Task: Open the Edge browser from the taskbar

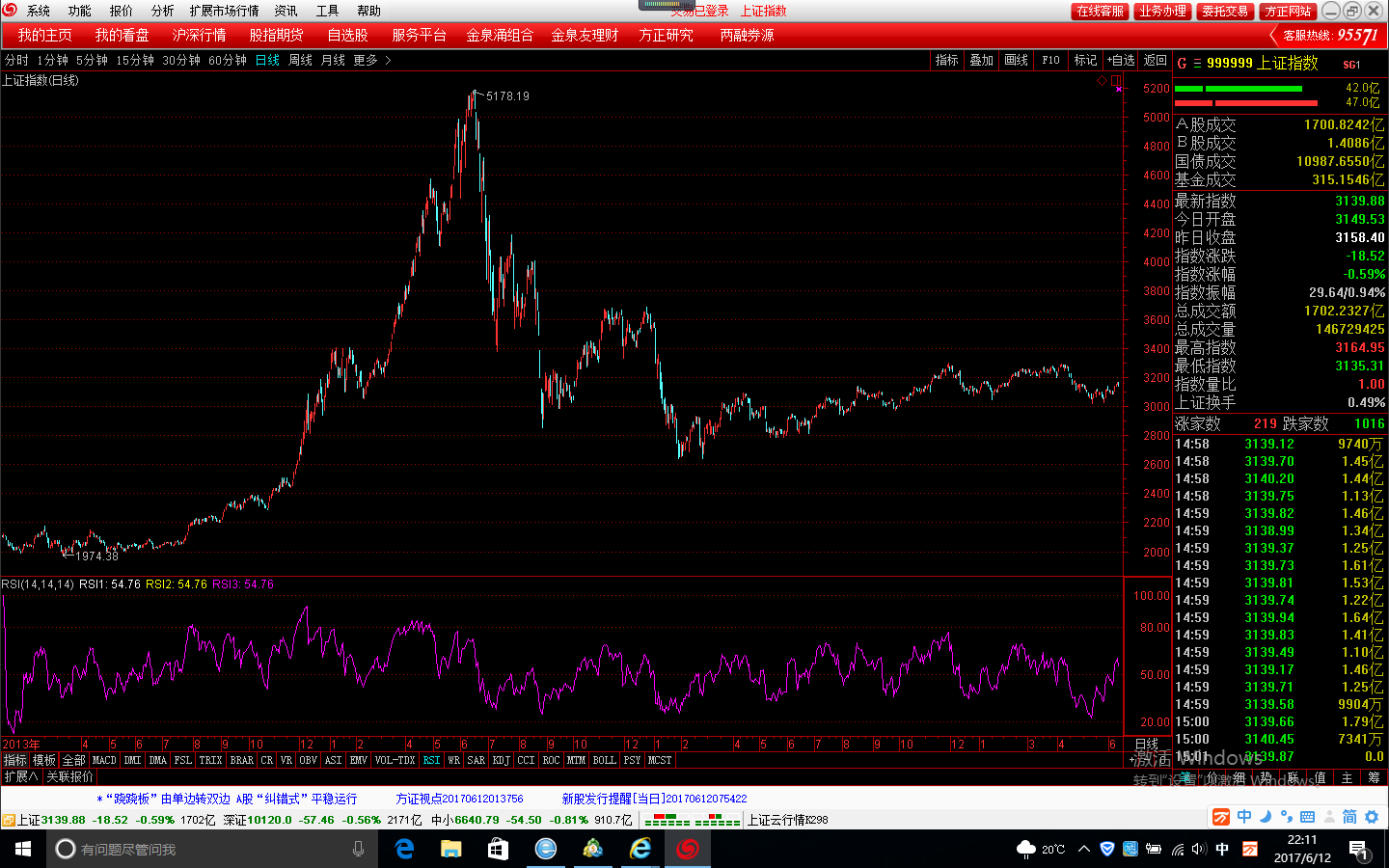Action: click(404, 849)
